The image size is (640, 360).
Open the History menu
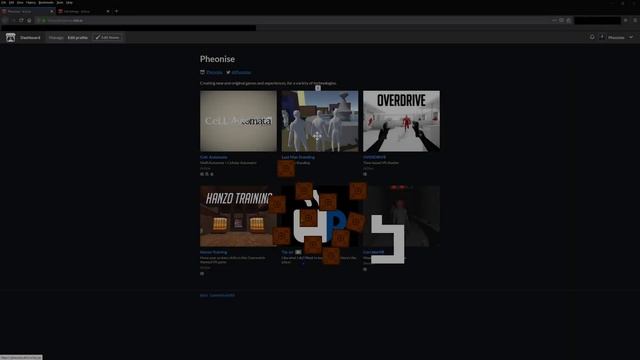[x=31, y=2]
